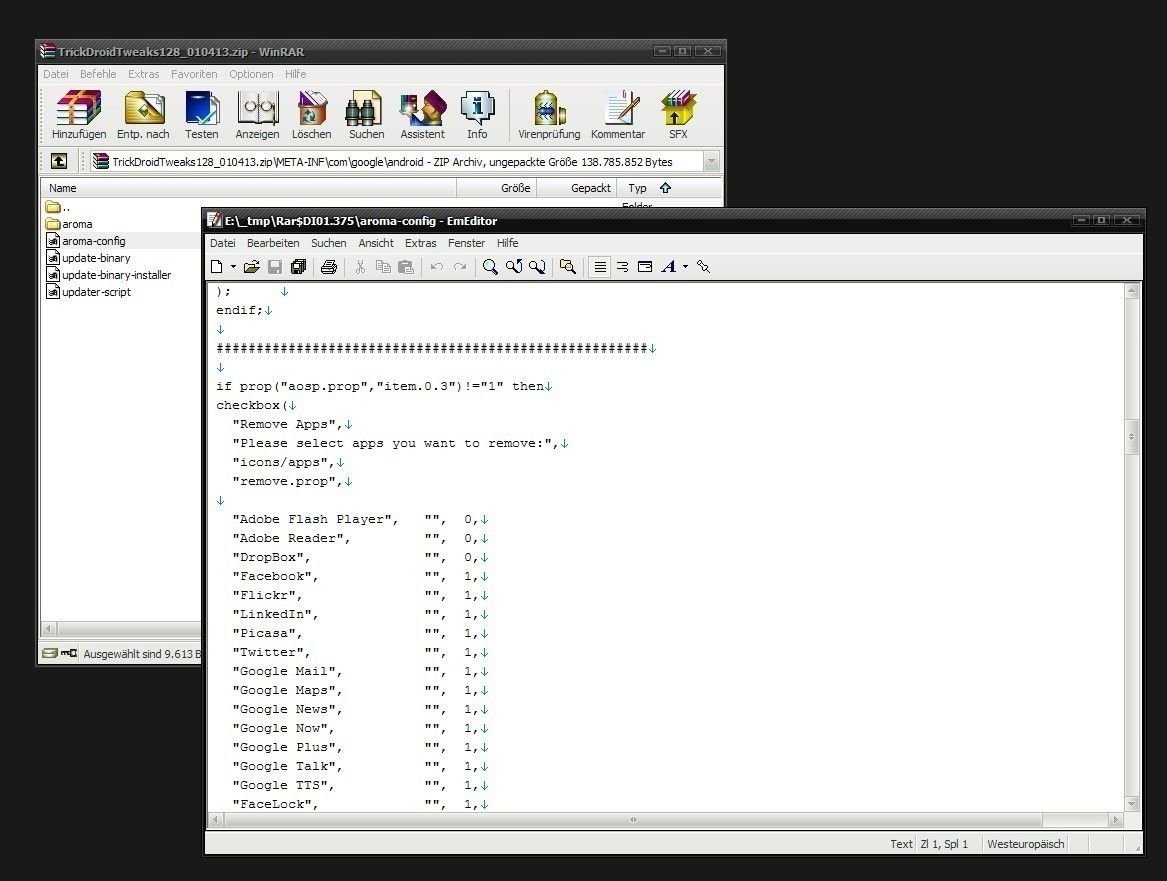Toggle the No Wrap button

[600, 267]
